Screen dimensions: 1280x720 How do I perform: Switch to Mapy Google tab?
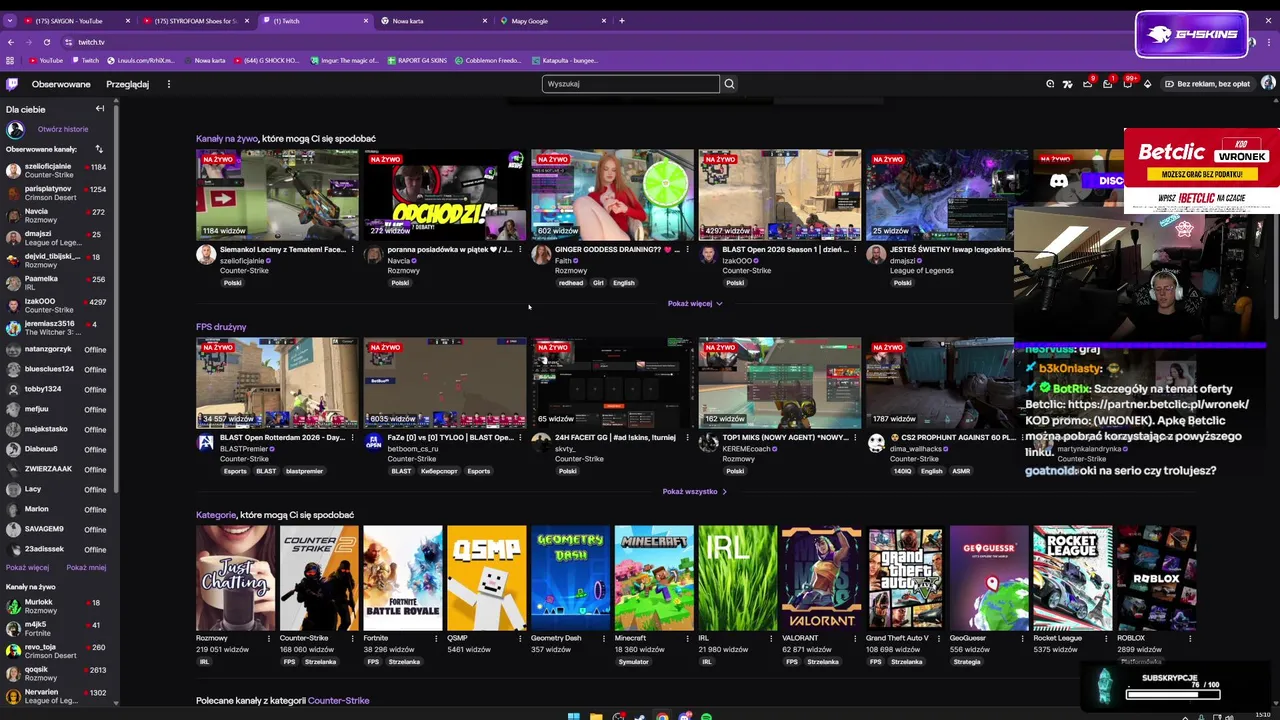552,21
